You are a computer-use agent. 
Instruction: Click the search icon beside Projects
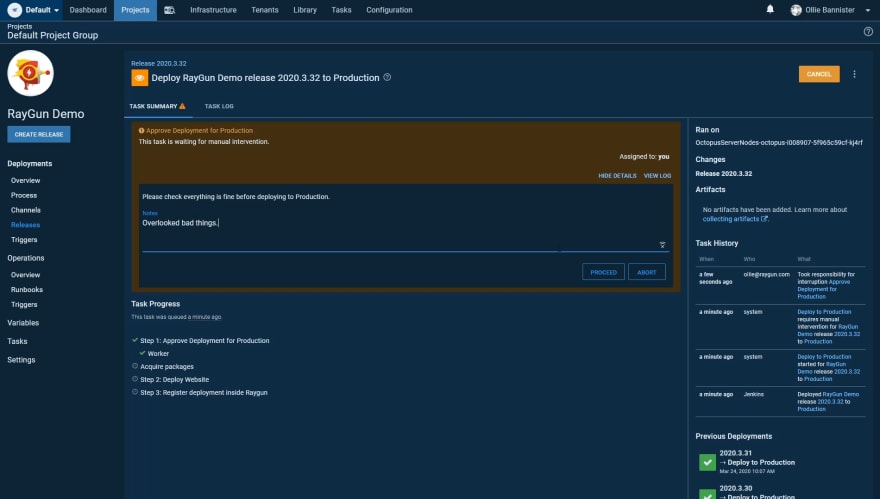[169, 10]
